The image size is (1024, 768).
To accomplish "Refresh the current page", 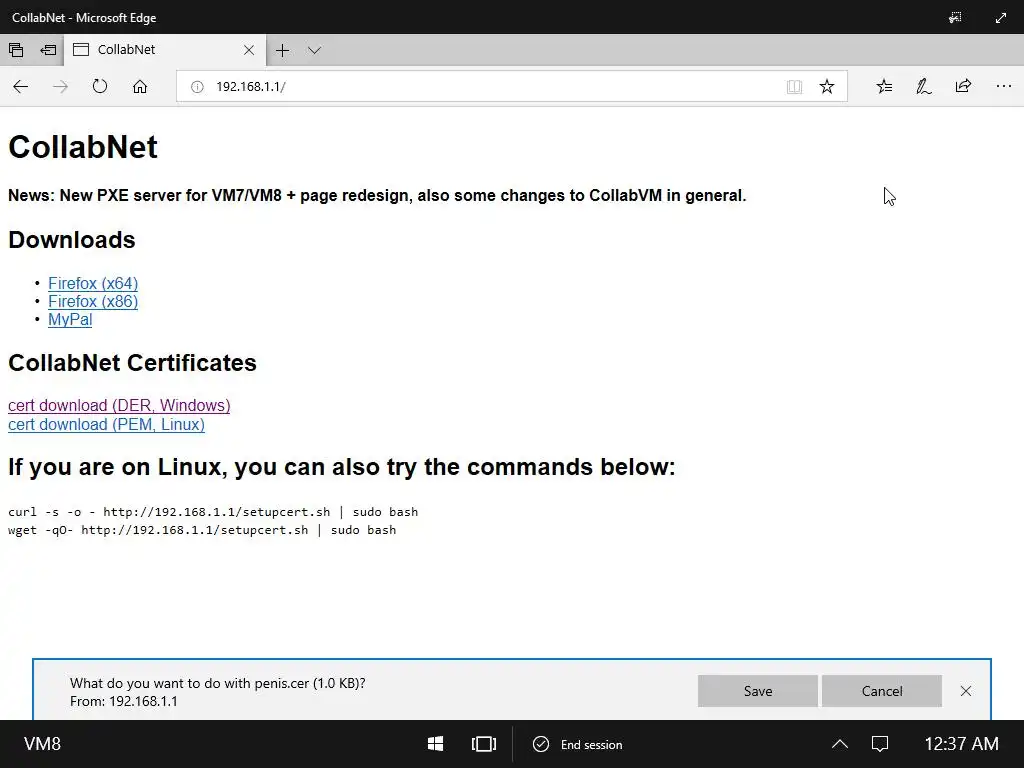I will click(x=100, y=86).
